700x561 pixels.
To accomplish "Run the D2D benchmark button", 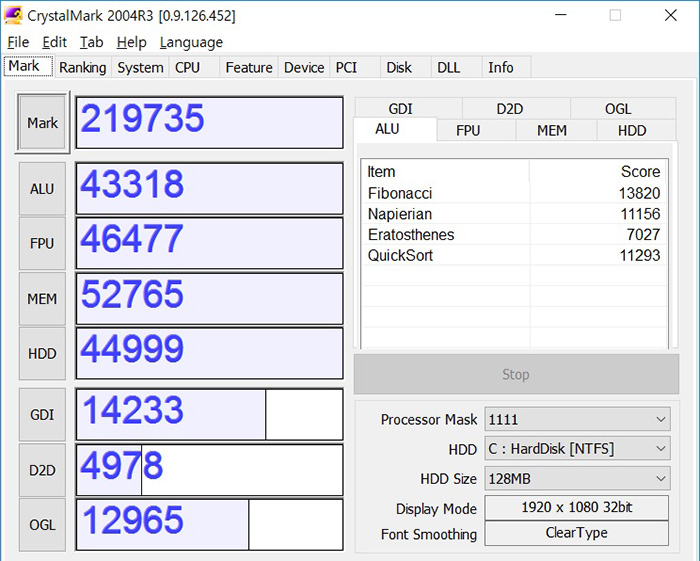I will 42,470.
